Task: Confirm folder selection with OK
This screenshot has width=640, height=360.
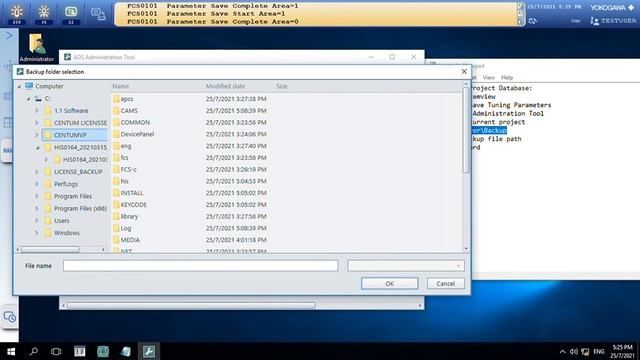Action: [x=389, y=283]
